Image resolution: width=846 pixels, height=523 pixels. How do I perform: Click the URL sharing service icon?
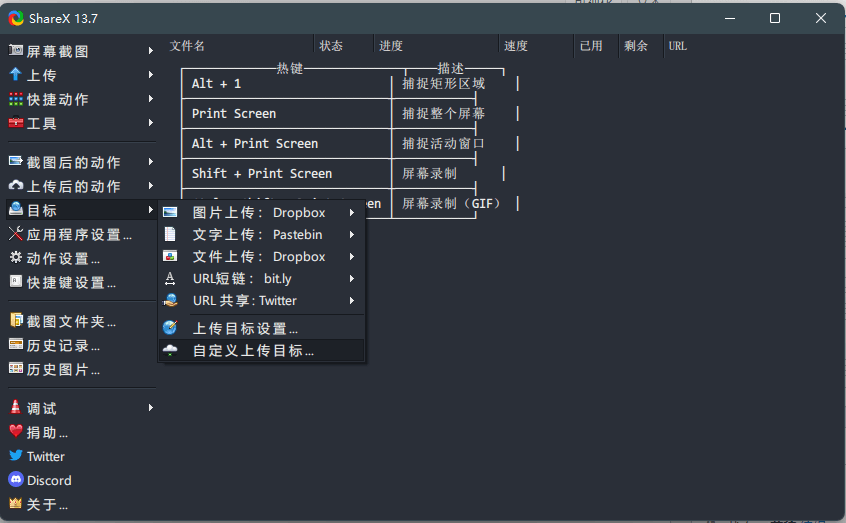tap(170, 300)
